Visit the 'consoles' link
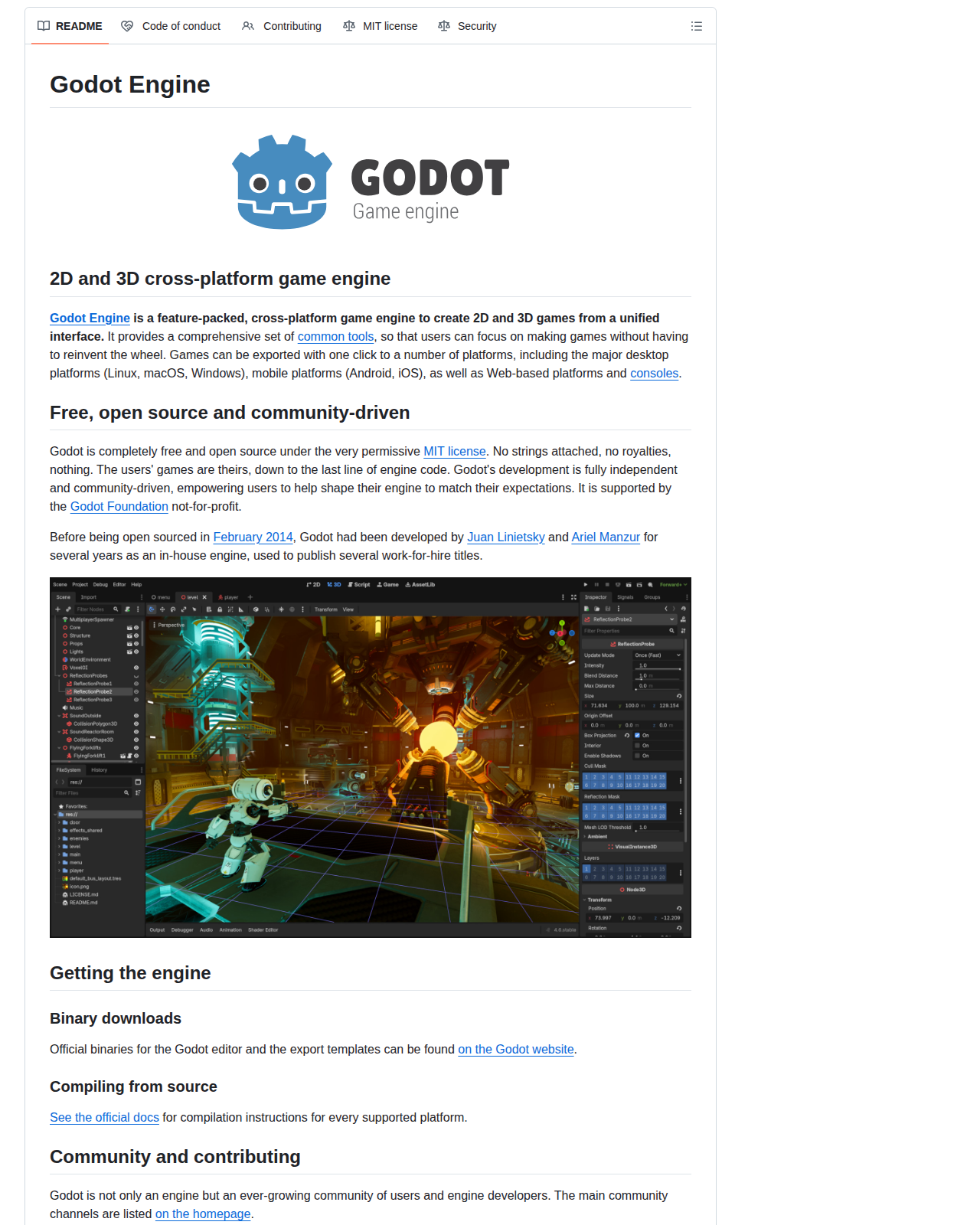The image size is (980, 1225). [654, 373]
